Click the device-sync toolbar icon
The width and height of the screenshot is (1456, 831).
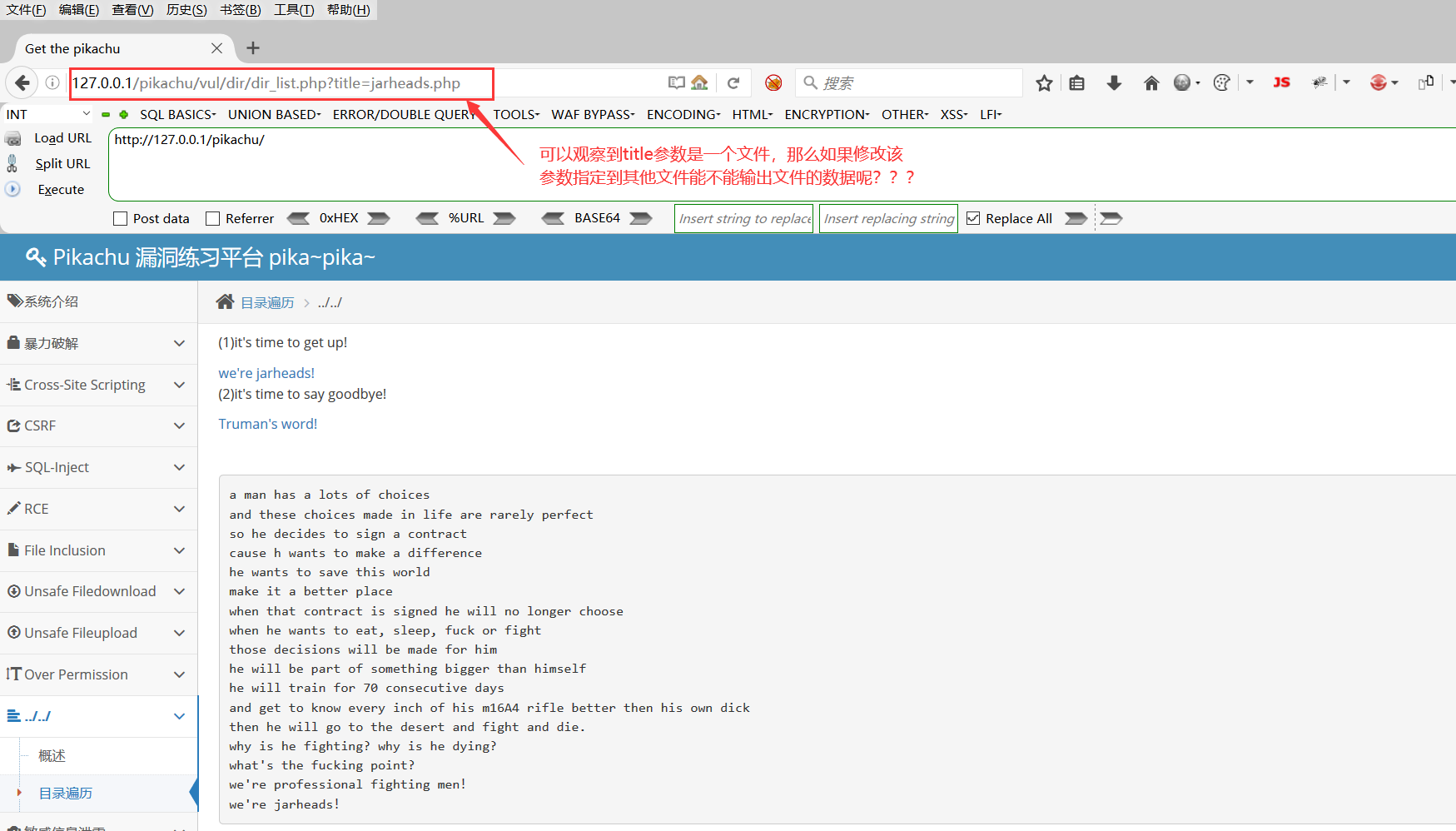pyautogui.click(x=1426, y=82)
